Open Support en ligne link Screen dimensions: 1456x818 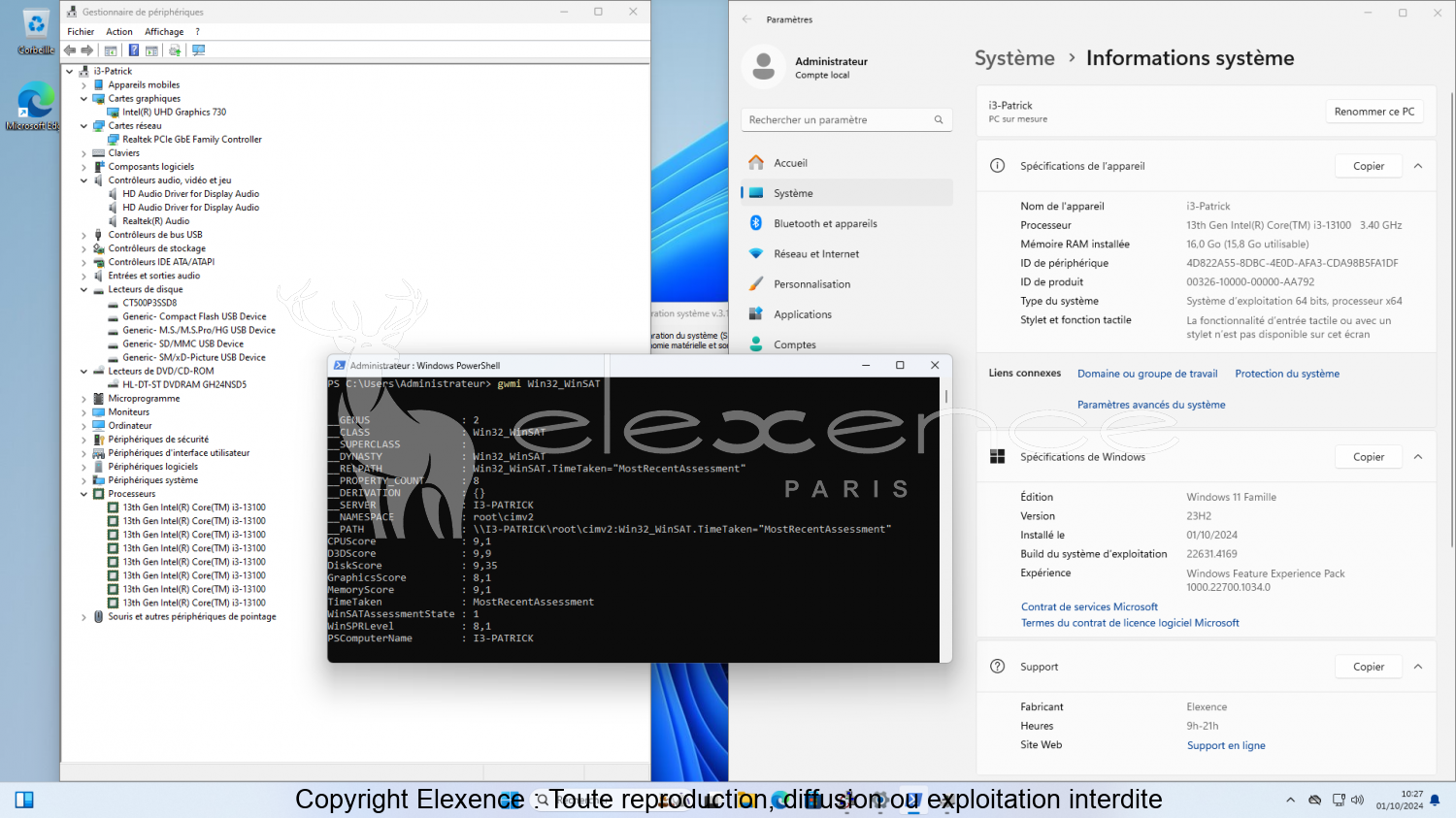1226,745
